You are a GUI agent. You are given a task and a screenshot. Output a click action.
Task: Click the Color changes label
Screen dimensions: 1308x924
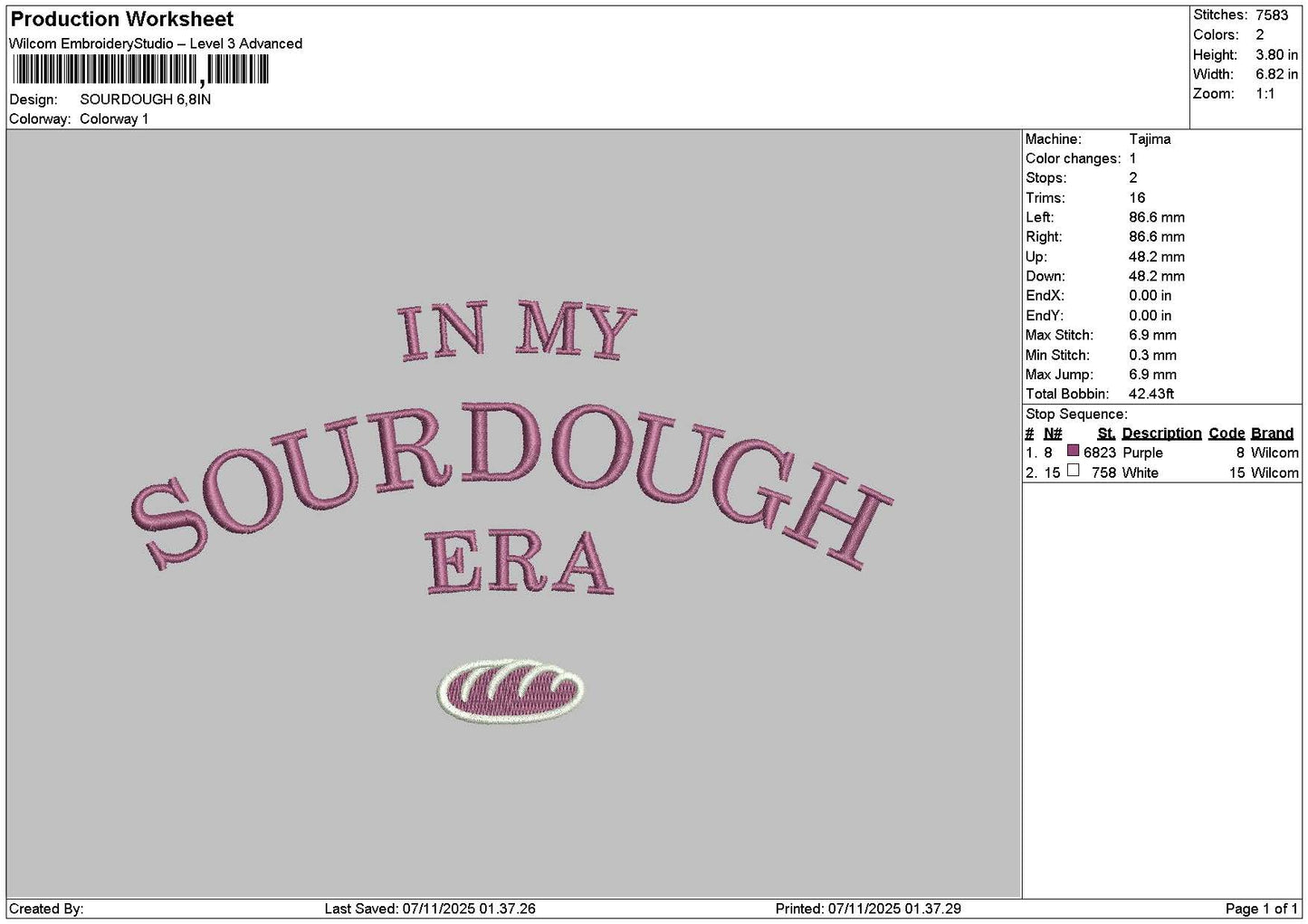click(x=1073, y=158)
